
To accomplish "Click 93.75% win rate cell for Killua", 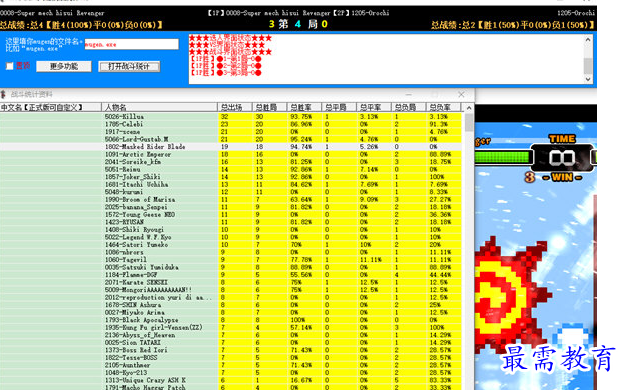I will tap(304, 117).
